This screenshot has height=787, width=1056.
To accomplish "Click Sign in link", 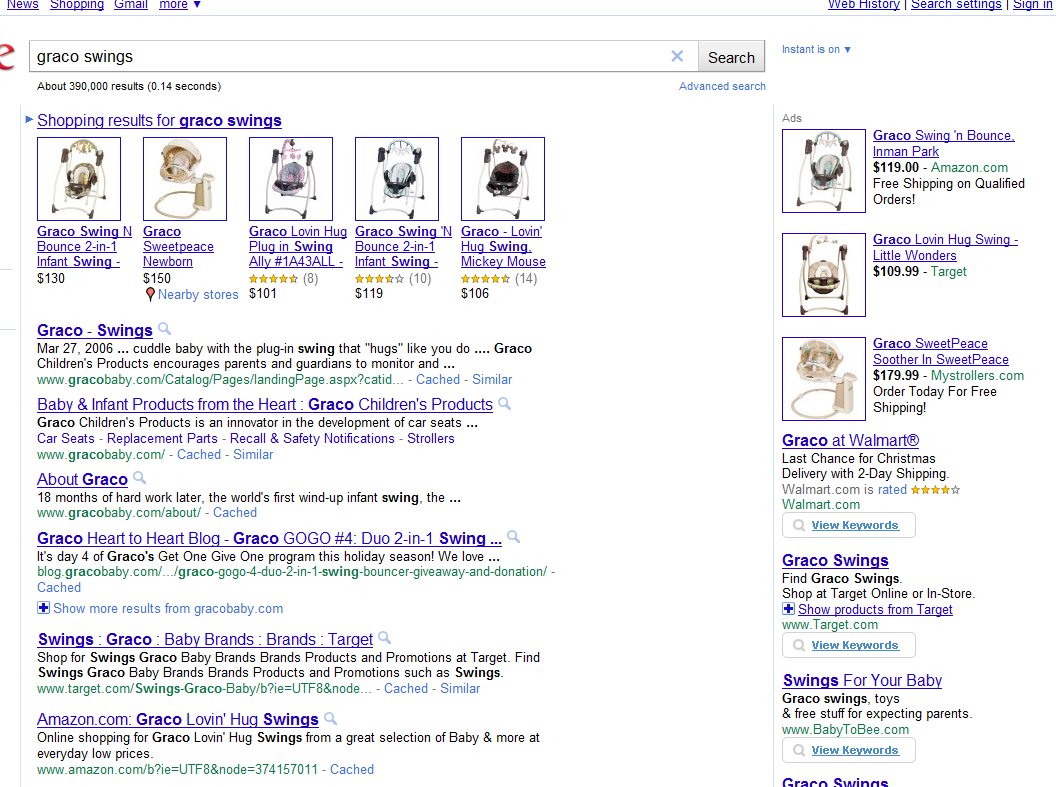I will (1032, 5).
